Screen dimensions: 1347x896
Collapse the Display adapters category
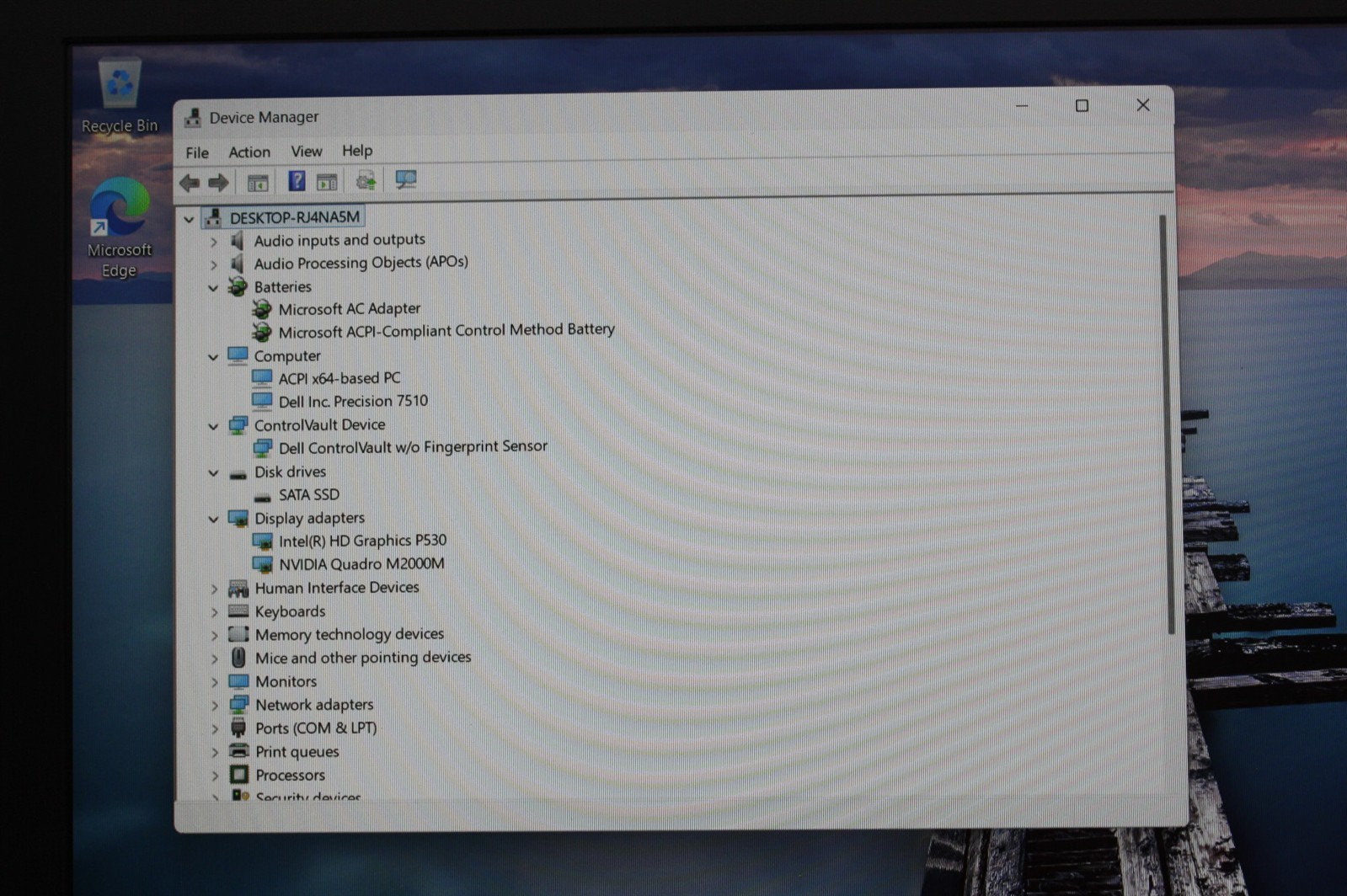click(x=213, y=520)
